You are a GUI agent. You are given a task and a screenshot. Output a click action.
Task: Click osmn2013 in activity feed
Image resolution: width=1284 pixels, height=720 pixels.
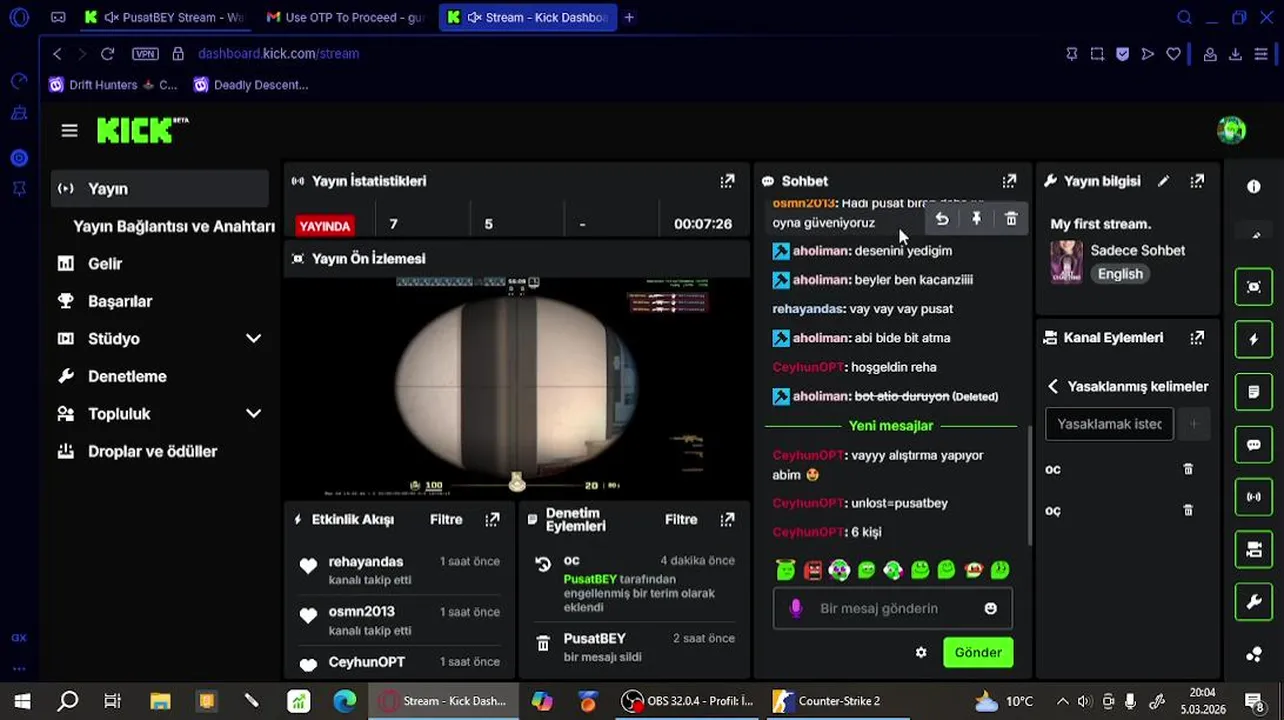362,612
